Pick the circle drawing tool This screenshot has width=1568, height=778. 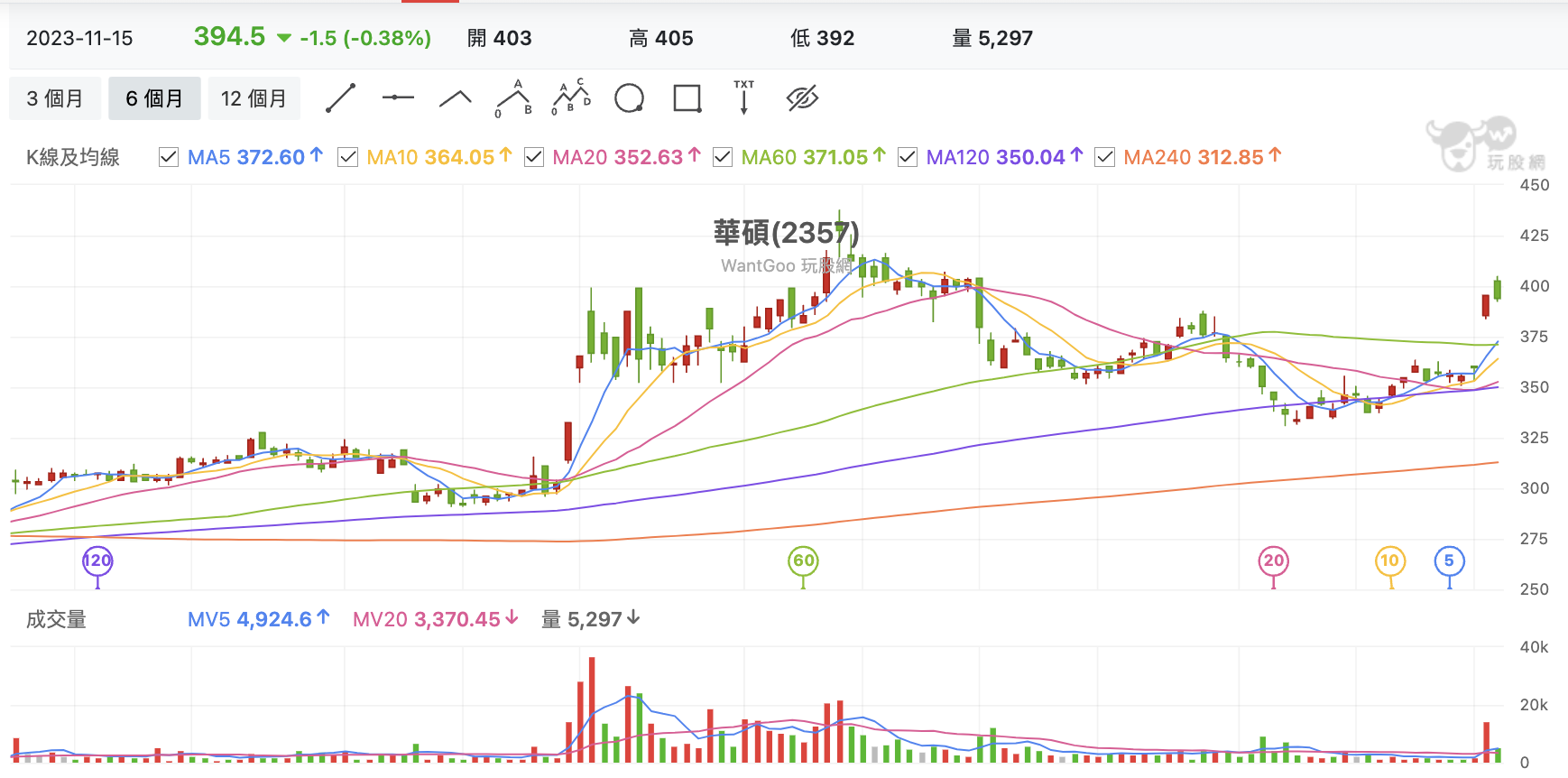point(629,97)
